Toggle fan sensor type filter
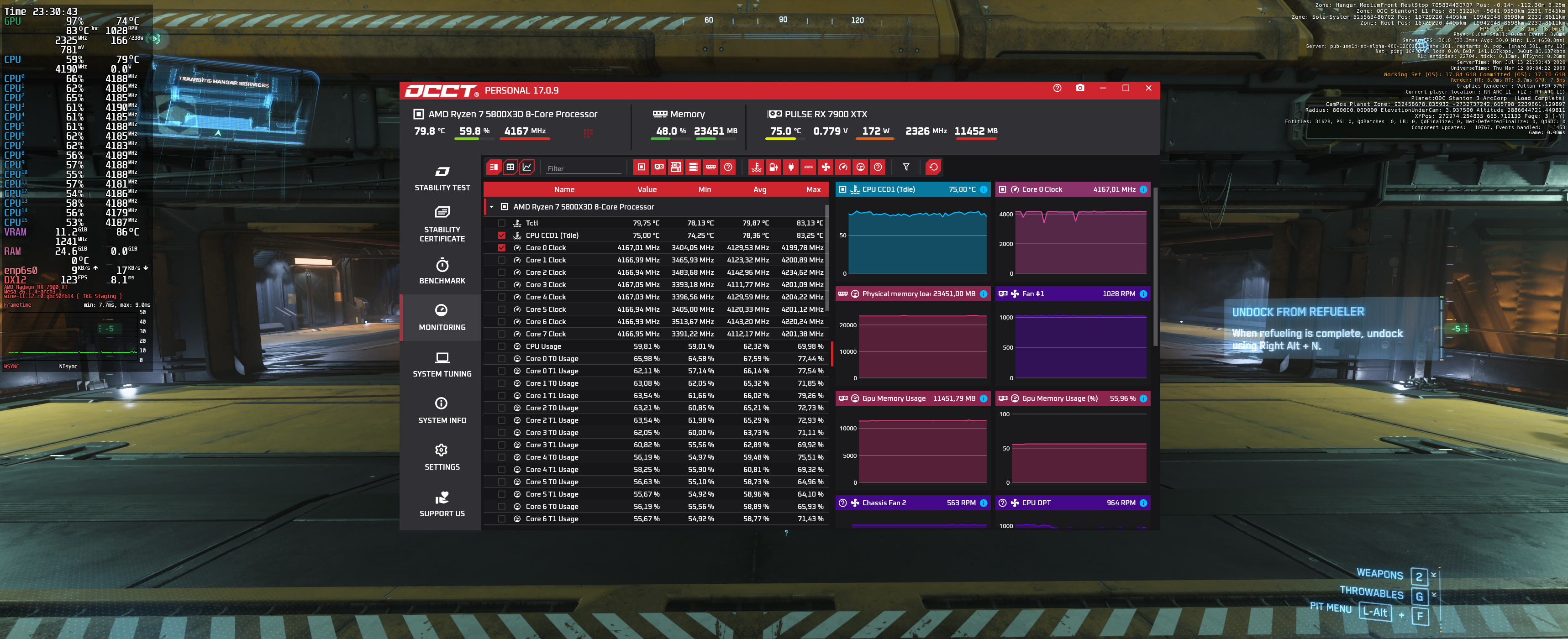This screenshot has height=639, width=1568. pos(826,167)
